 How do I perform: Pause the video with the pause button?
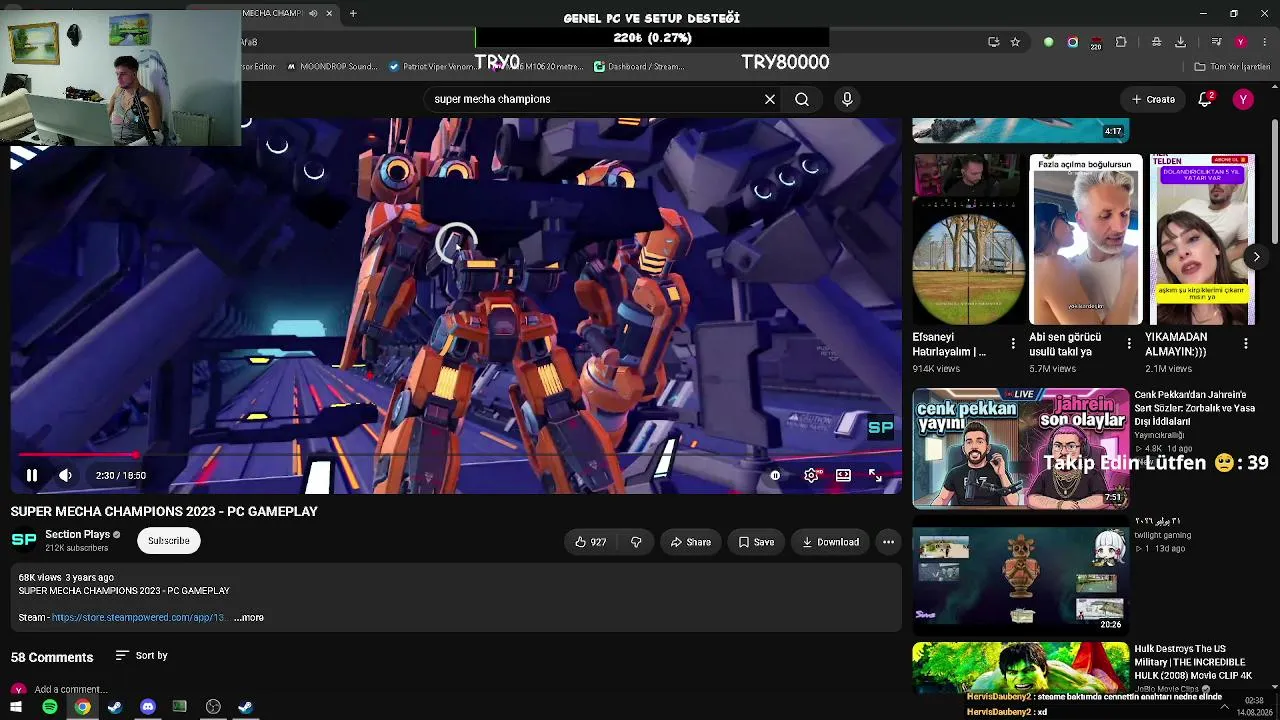32,476
